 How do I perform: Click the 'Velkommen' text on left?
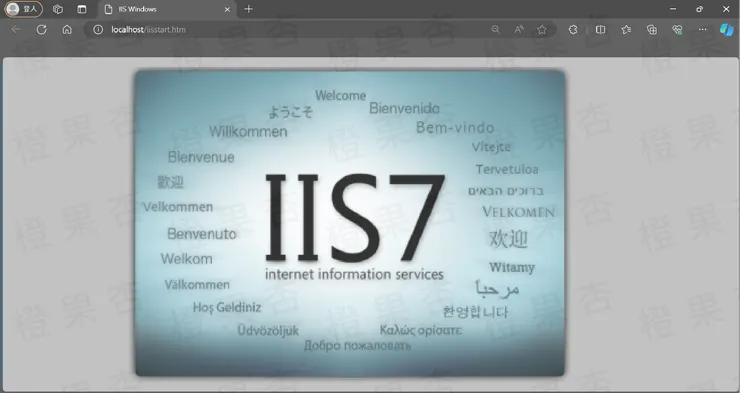coord(178,207)
